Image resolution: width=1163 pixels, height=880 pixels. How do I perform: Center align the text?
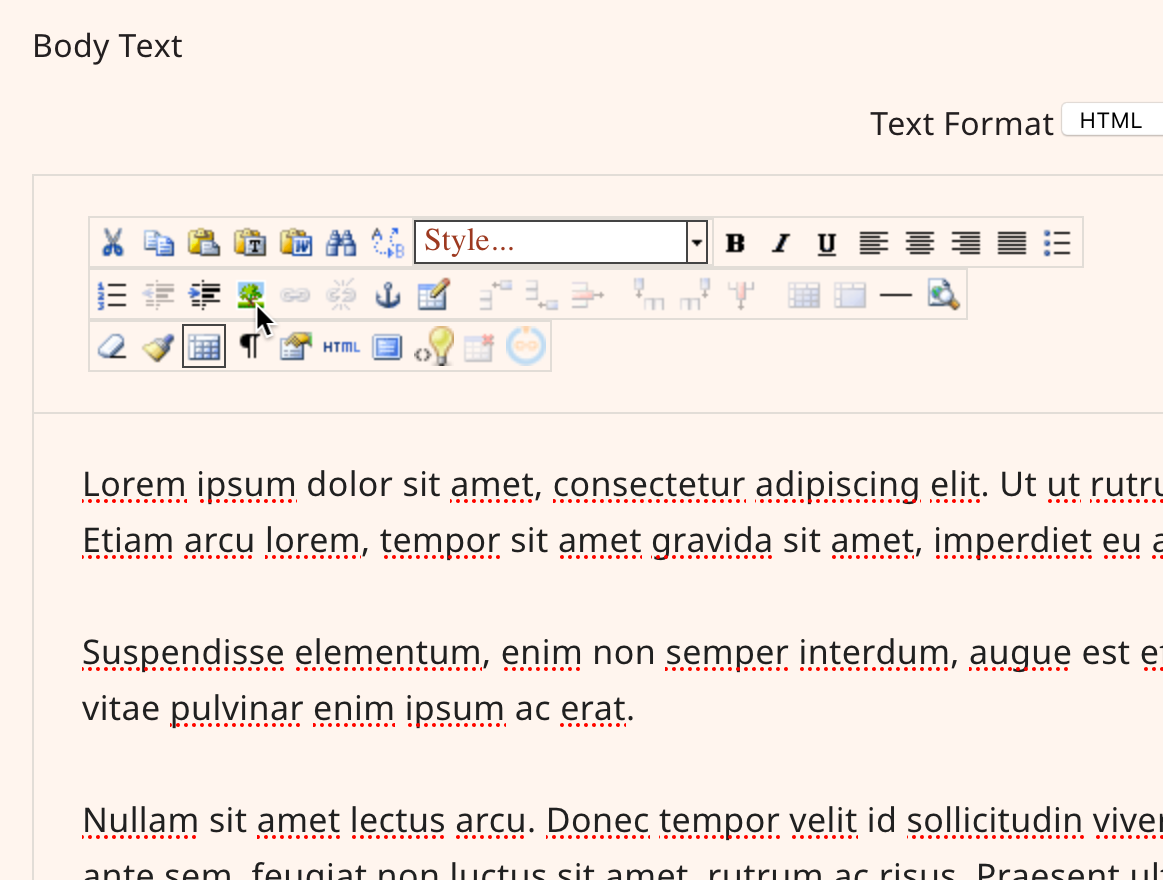pos(919,243)
